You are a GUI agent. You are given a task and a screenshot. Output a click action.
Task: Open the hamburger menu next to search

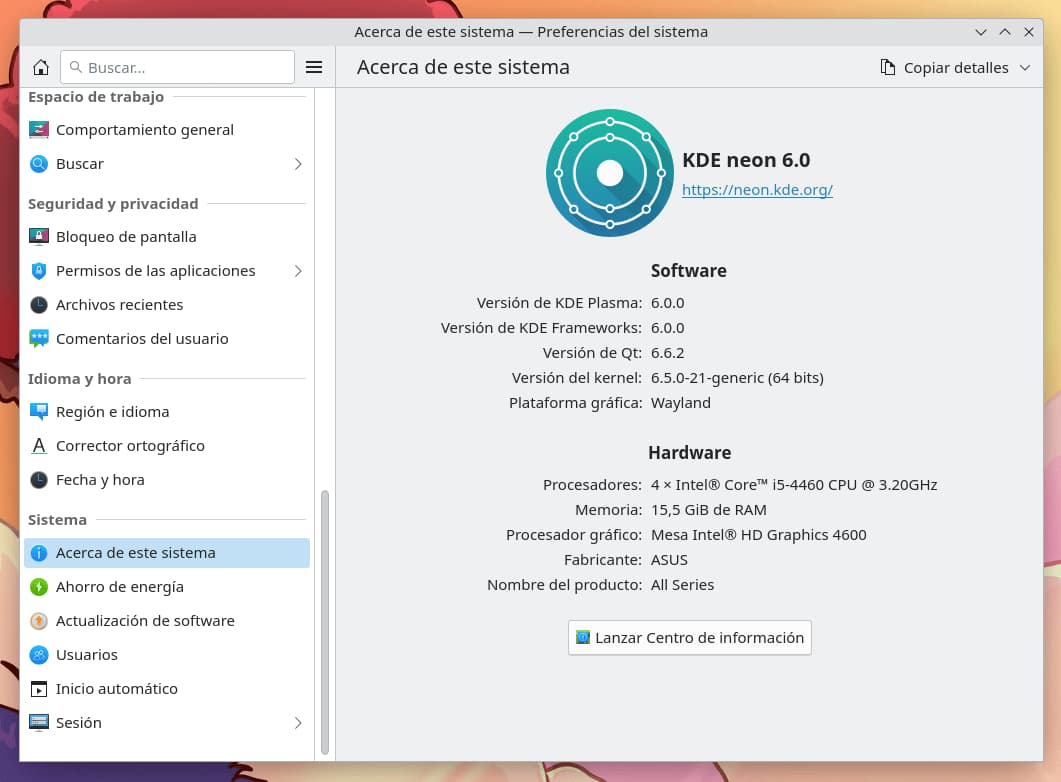(x=314, y=67)
